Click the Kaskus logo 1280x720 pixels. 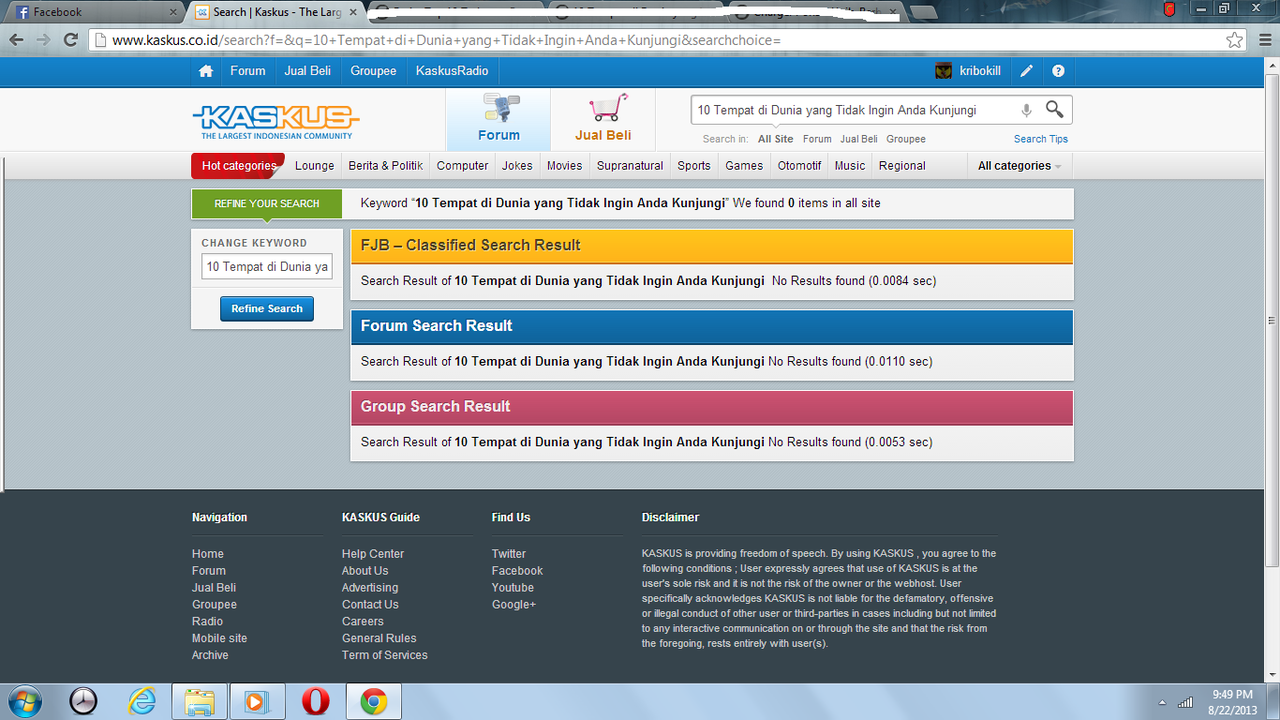[x=274, y=121]
